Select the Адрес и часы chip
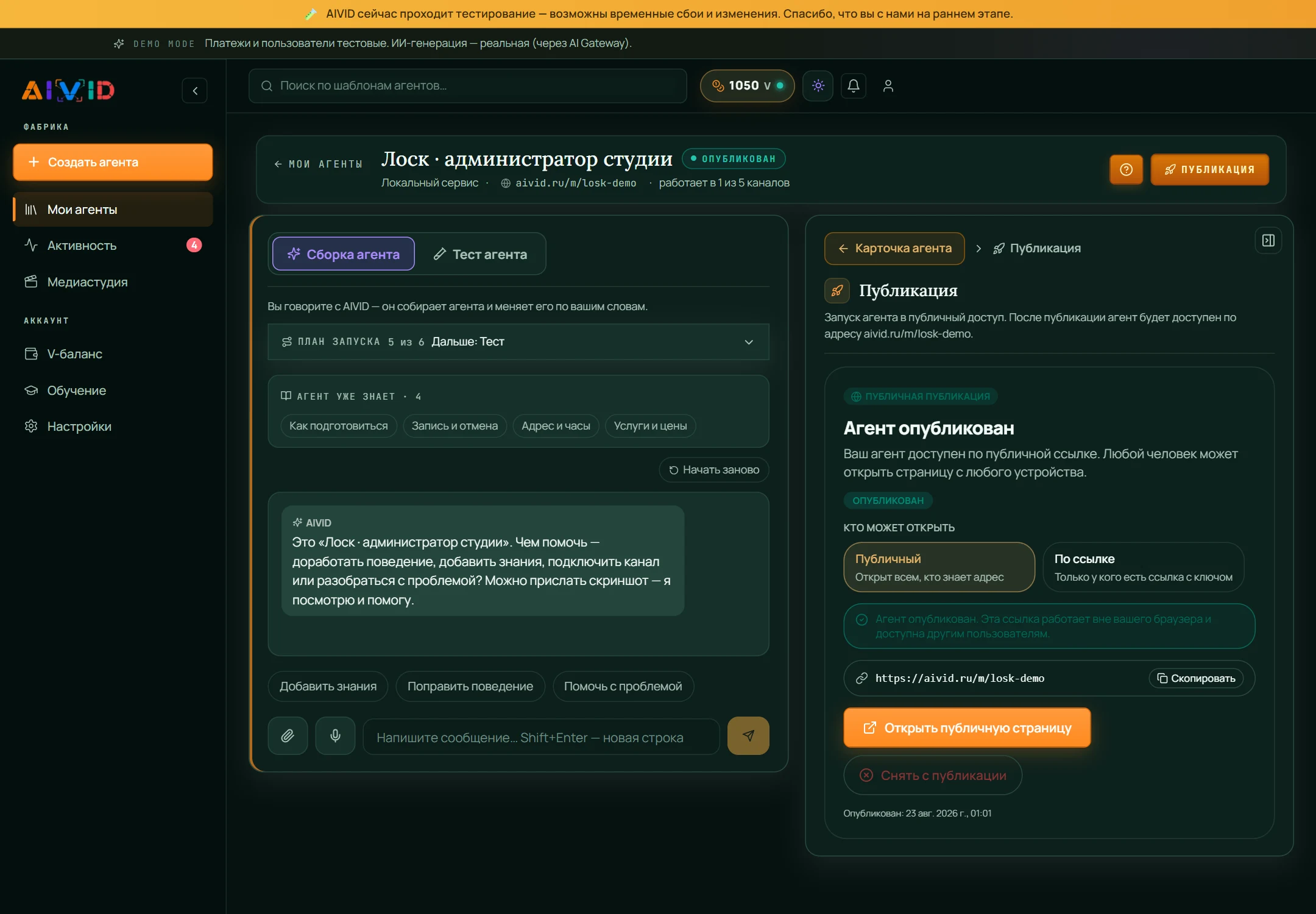This screenshot has height=914, width=1316. (556, 426)
